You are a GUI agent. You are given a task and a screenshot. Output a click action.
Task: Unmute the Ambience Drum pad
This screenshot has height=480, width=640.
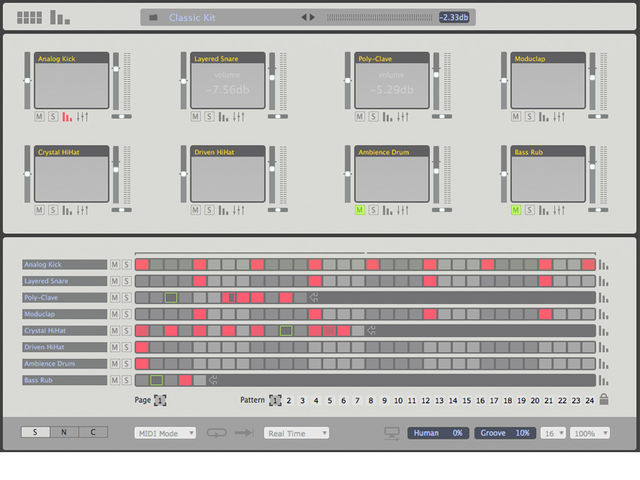pos(360,210)
